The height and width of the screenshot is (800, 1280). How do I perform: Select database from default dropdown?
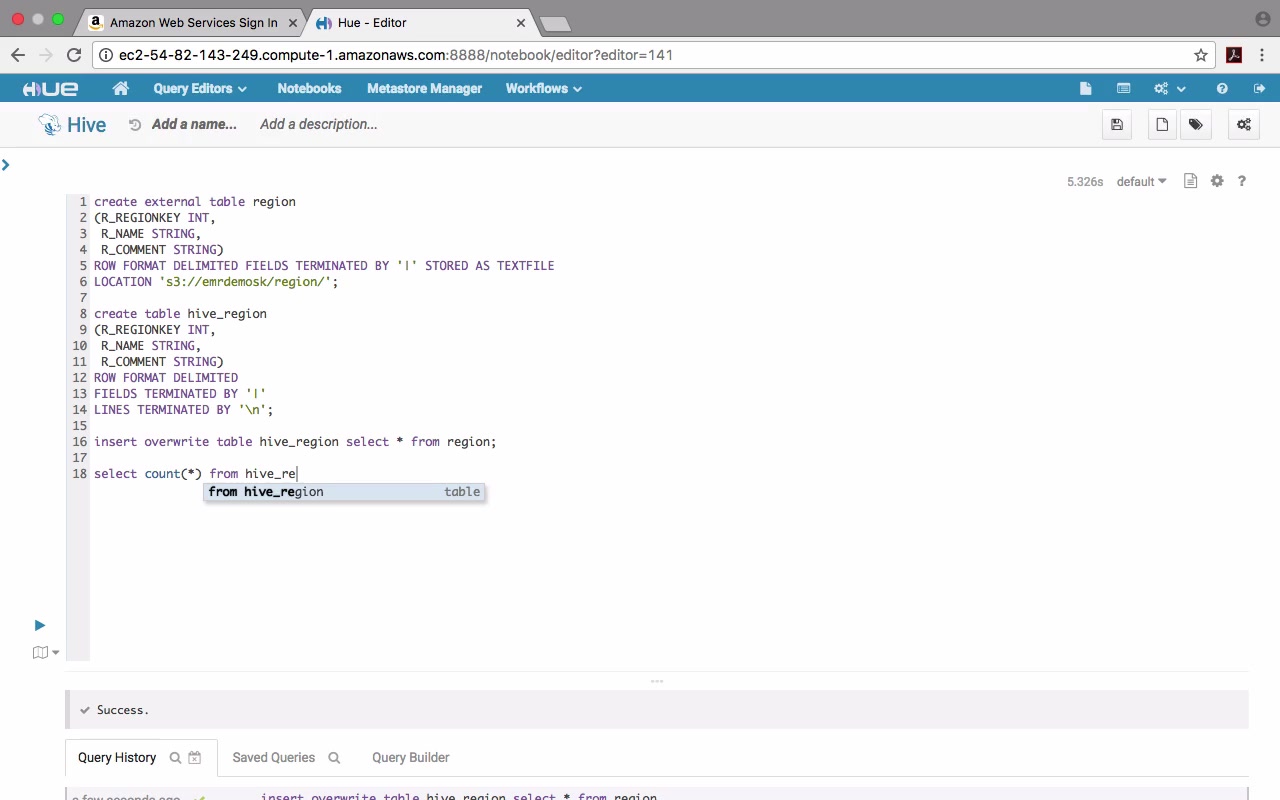tap(1141, 182)
